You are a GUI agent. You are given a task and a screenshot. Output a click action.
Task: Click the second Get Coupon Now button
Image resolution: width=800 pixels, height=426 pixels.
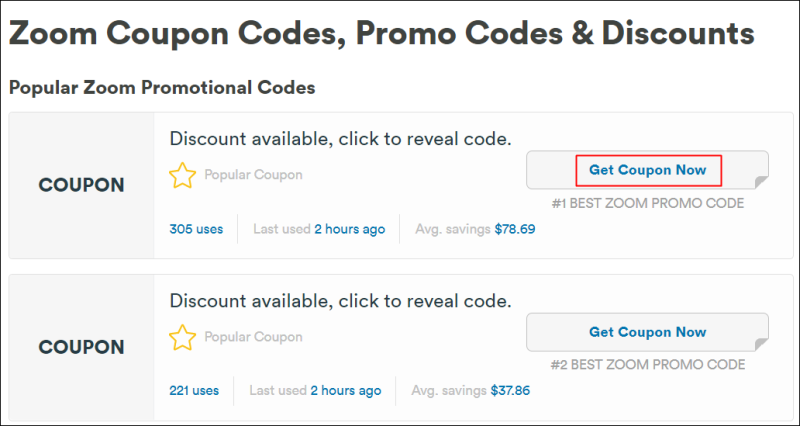[647, 332]
